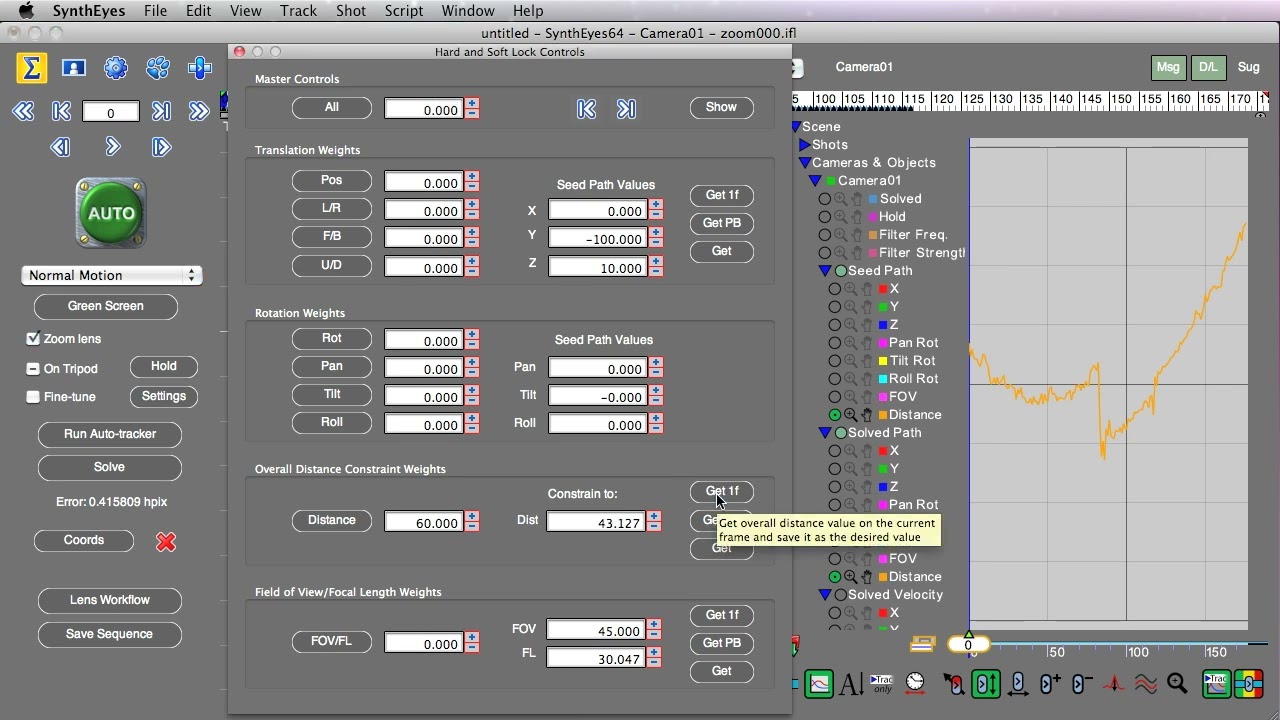Toggle the Trackers only filter icon
This screenshot has height=720, width=1280.
tap(882, 684)
